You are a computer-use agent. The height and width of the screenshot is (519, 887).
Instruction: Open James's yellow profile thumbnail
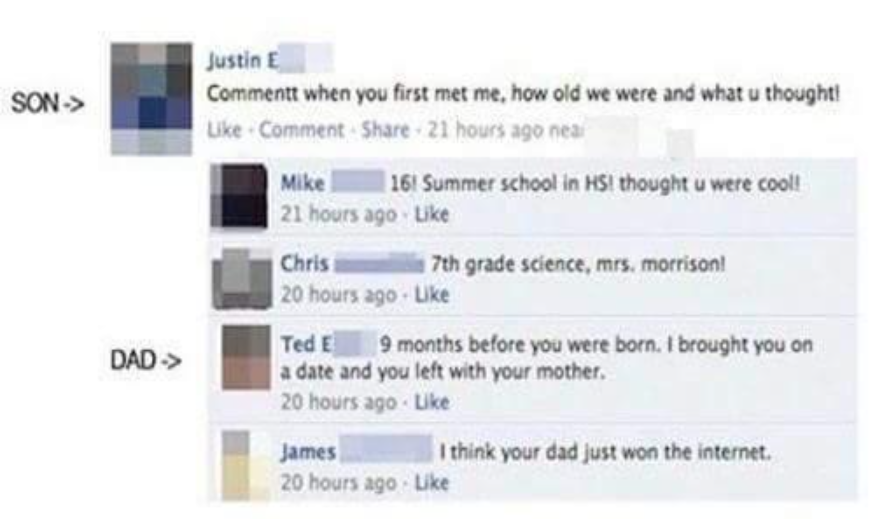click(x=244, y=465)
